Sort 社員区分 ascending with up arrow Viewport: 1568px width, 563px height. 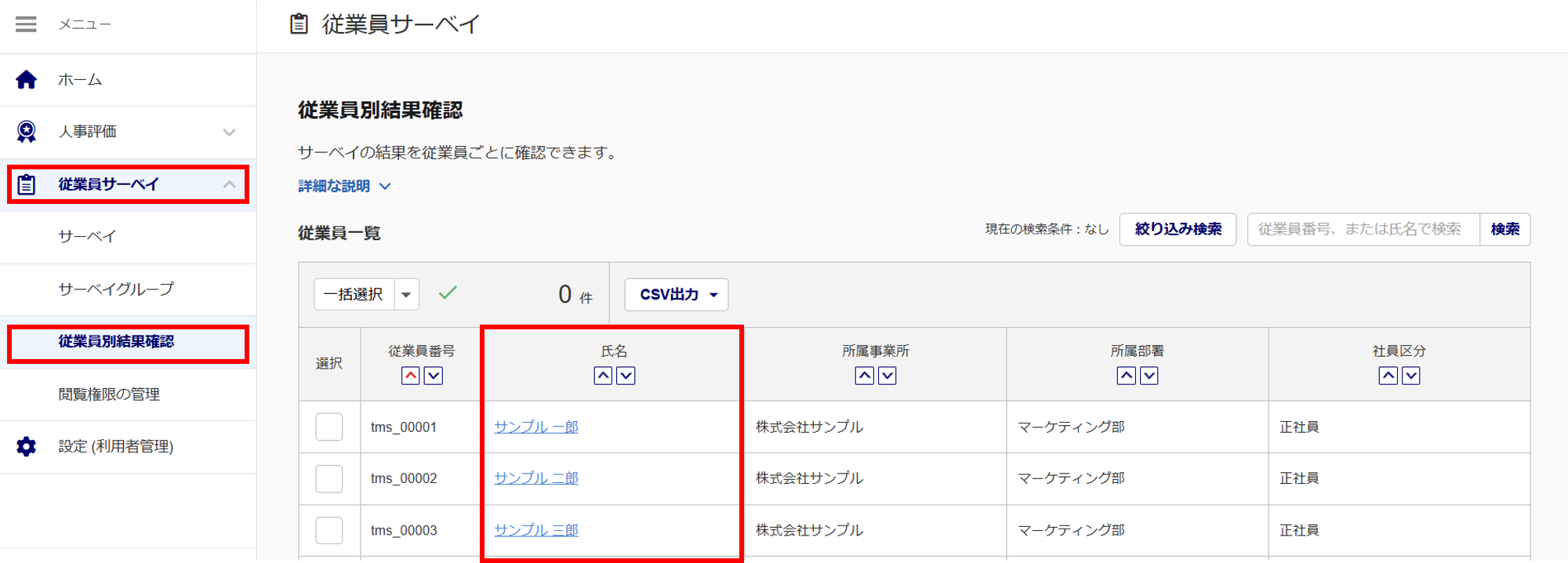click(1388, 376)
